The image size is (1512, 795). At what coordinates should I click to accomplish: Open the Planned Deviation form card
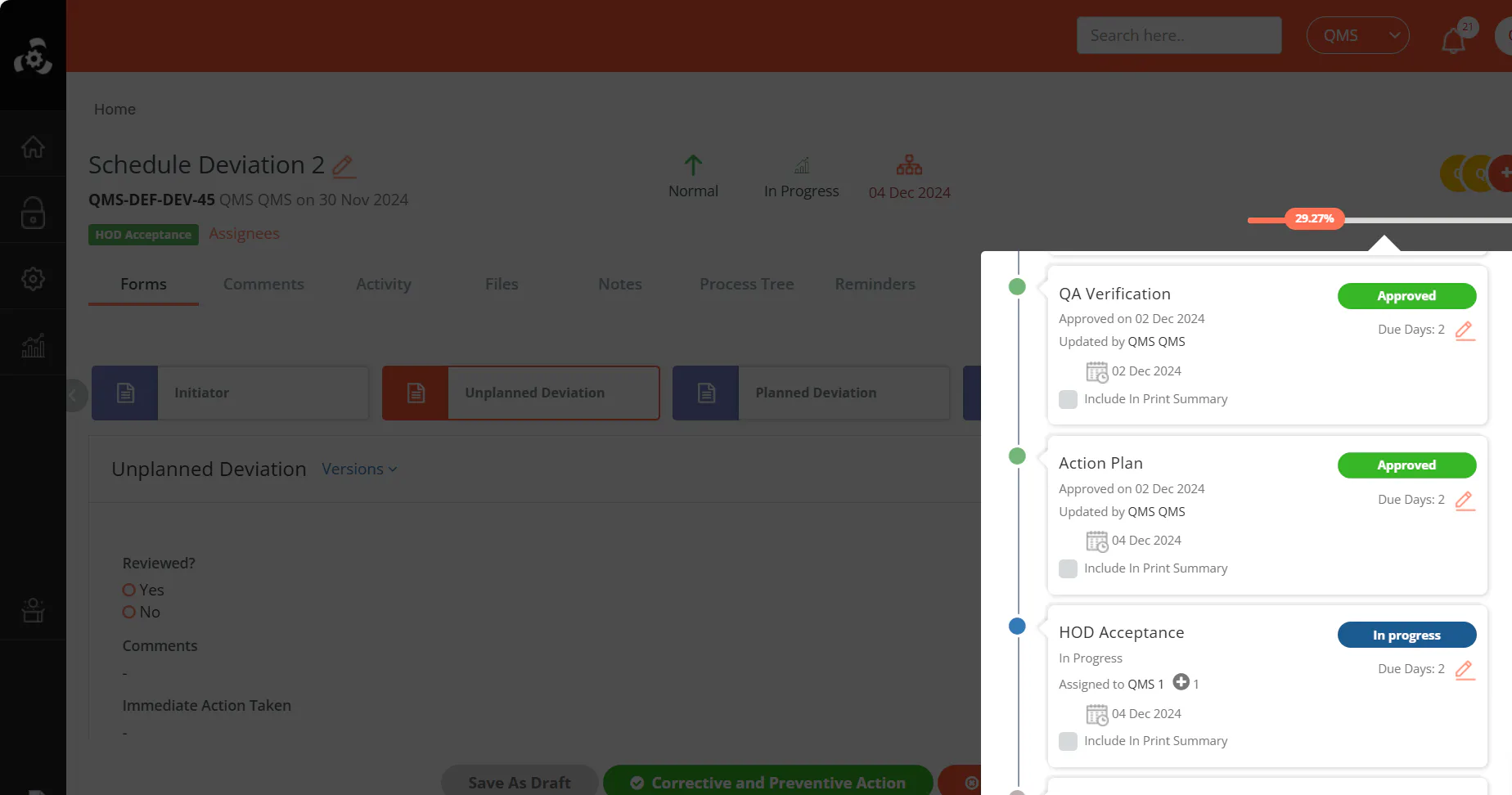click(x=811, y=393)
